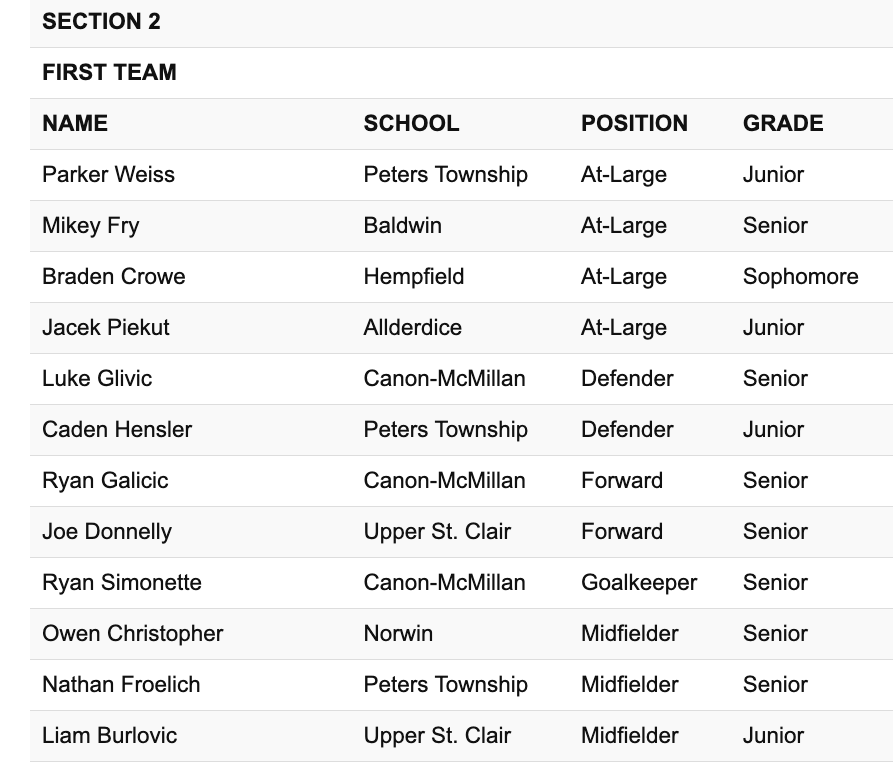Click on Liam Burlovic's name
The width and height of the screenshot is (896, 764).
(x=109, y=735)
